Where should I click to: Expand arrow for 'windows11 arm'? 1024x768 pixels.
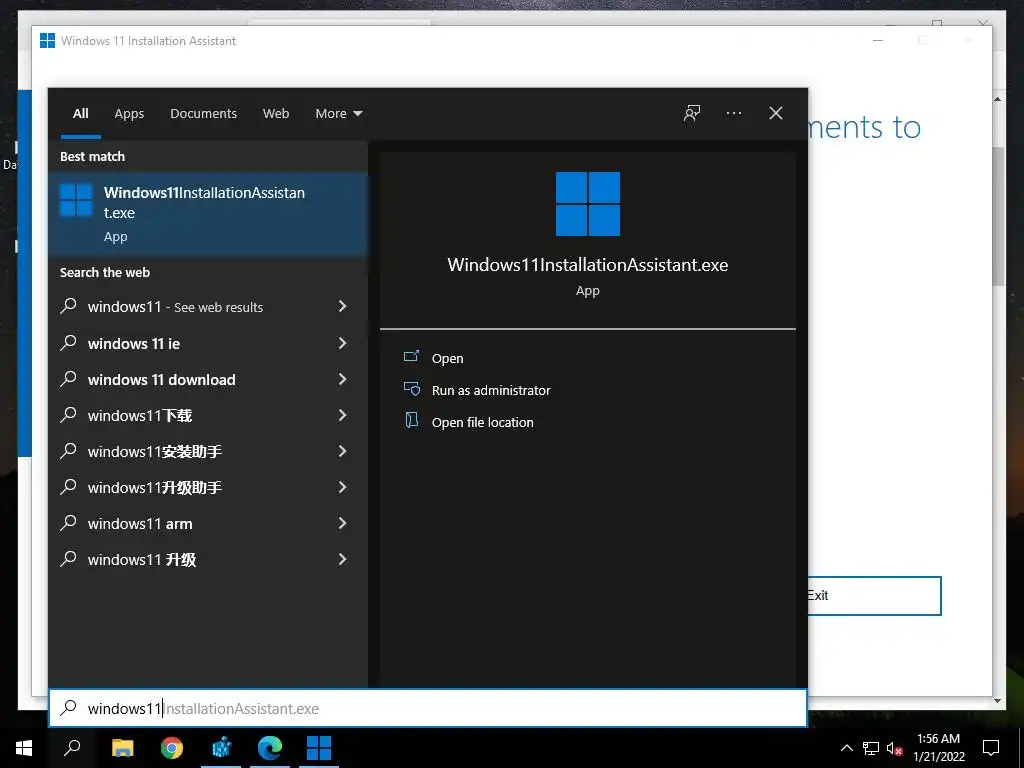pyautogui.click(x=342, y=523)
